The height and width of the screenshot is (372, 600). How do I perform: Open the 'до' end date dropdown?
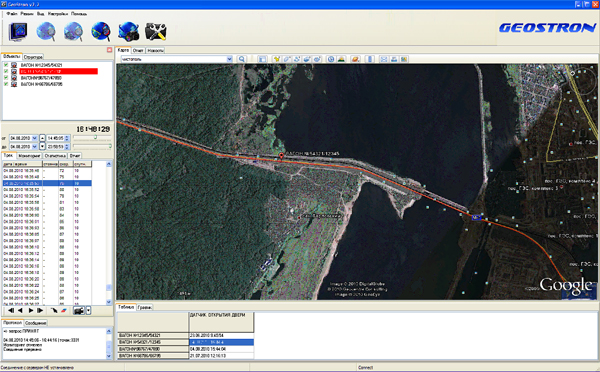34,147
